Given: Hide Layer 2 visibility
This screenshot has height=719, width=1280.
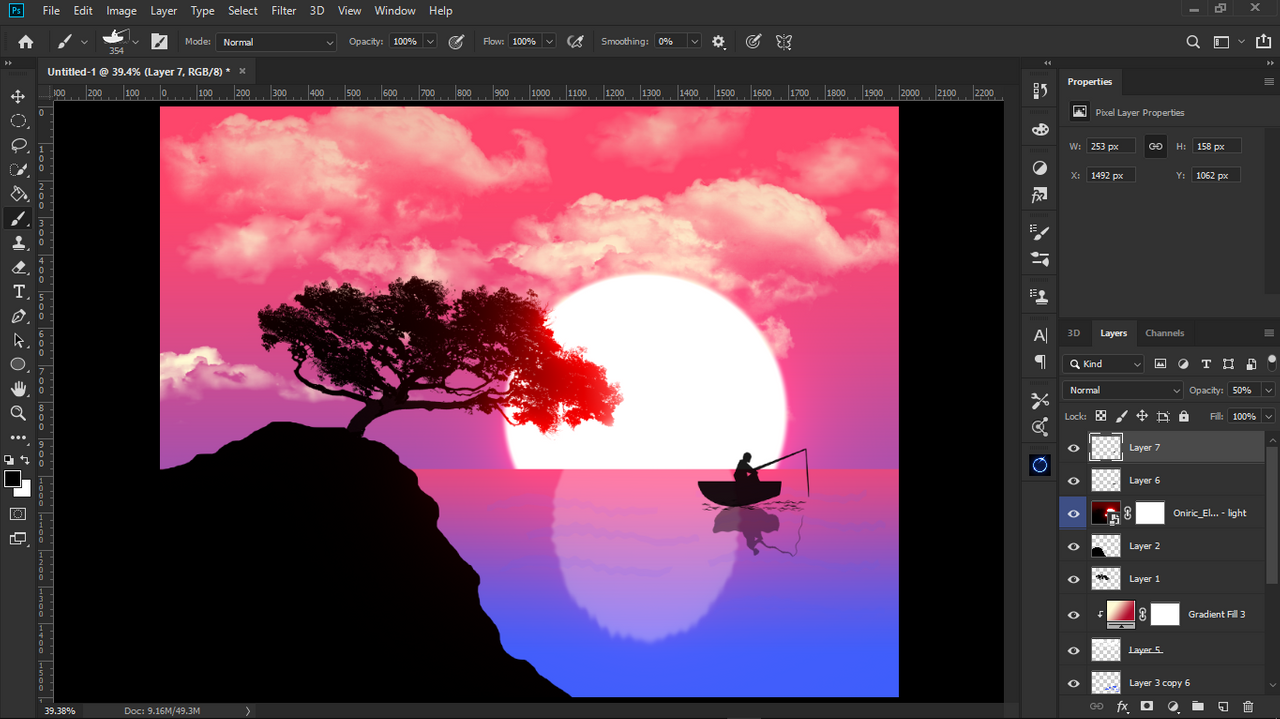Looking at the screenshot, I should pos(1074,546).
